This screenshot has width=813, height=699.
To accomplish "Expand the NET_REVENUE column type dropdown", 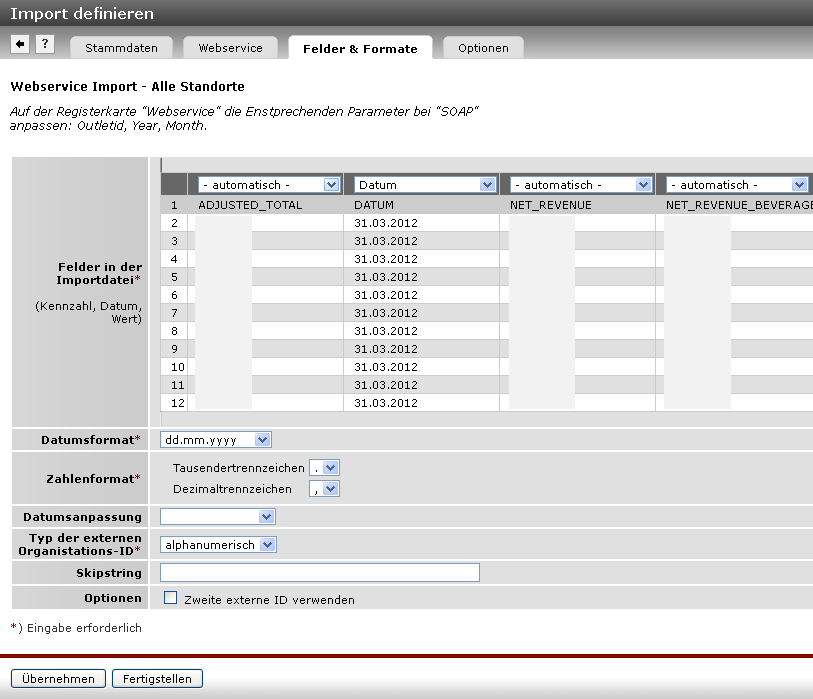I will point(581,185).
